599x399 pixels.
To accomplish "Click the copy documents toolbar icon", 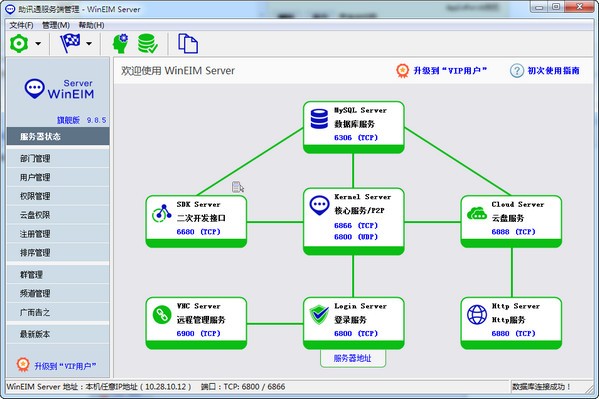I will [x=188, y=43].
